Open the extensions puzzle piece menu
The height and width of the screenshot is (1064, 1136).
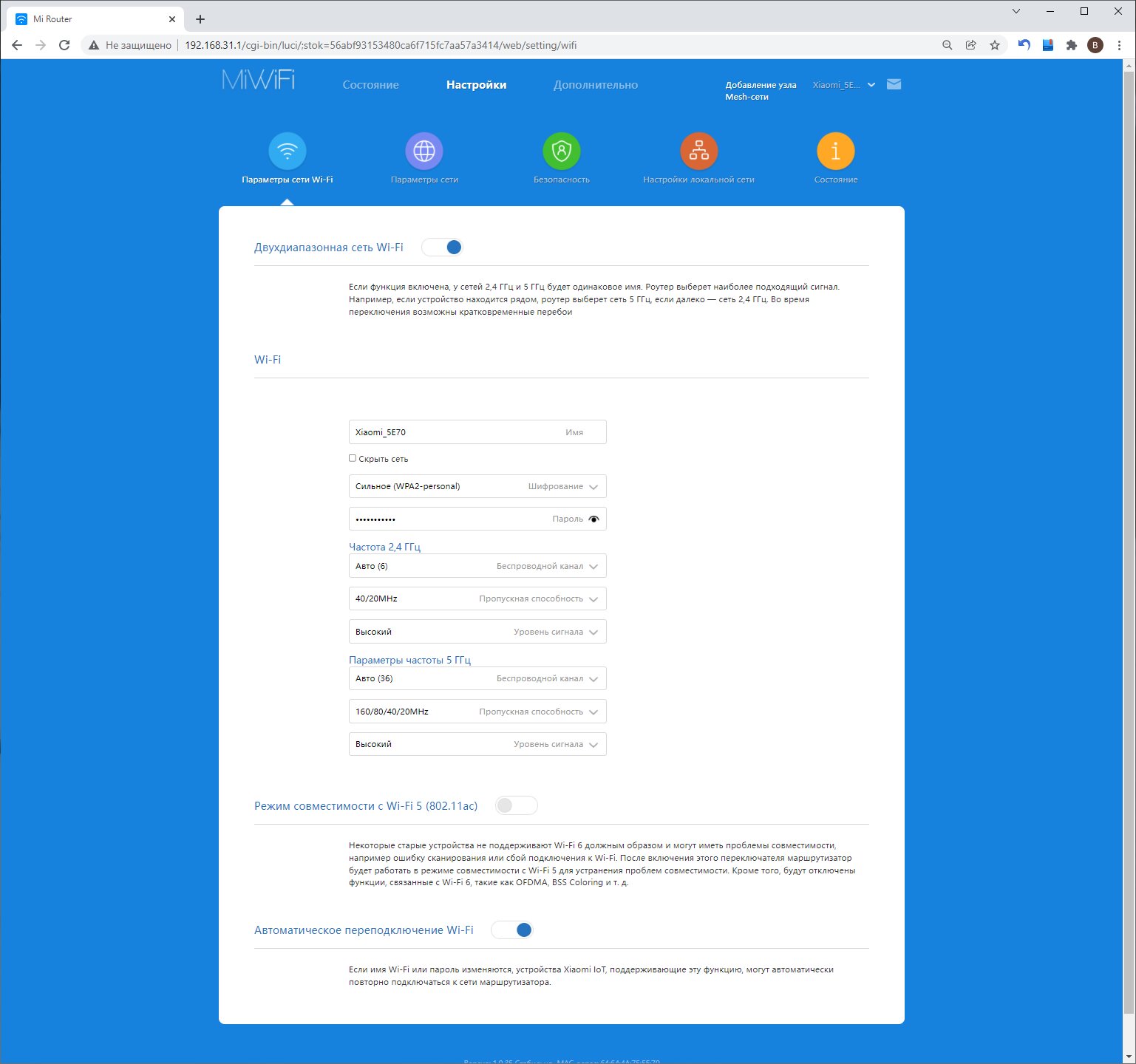coord(1072,45)
